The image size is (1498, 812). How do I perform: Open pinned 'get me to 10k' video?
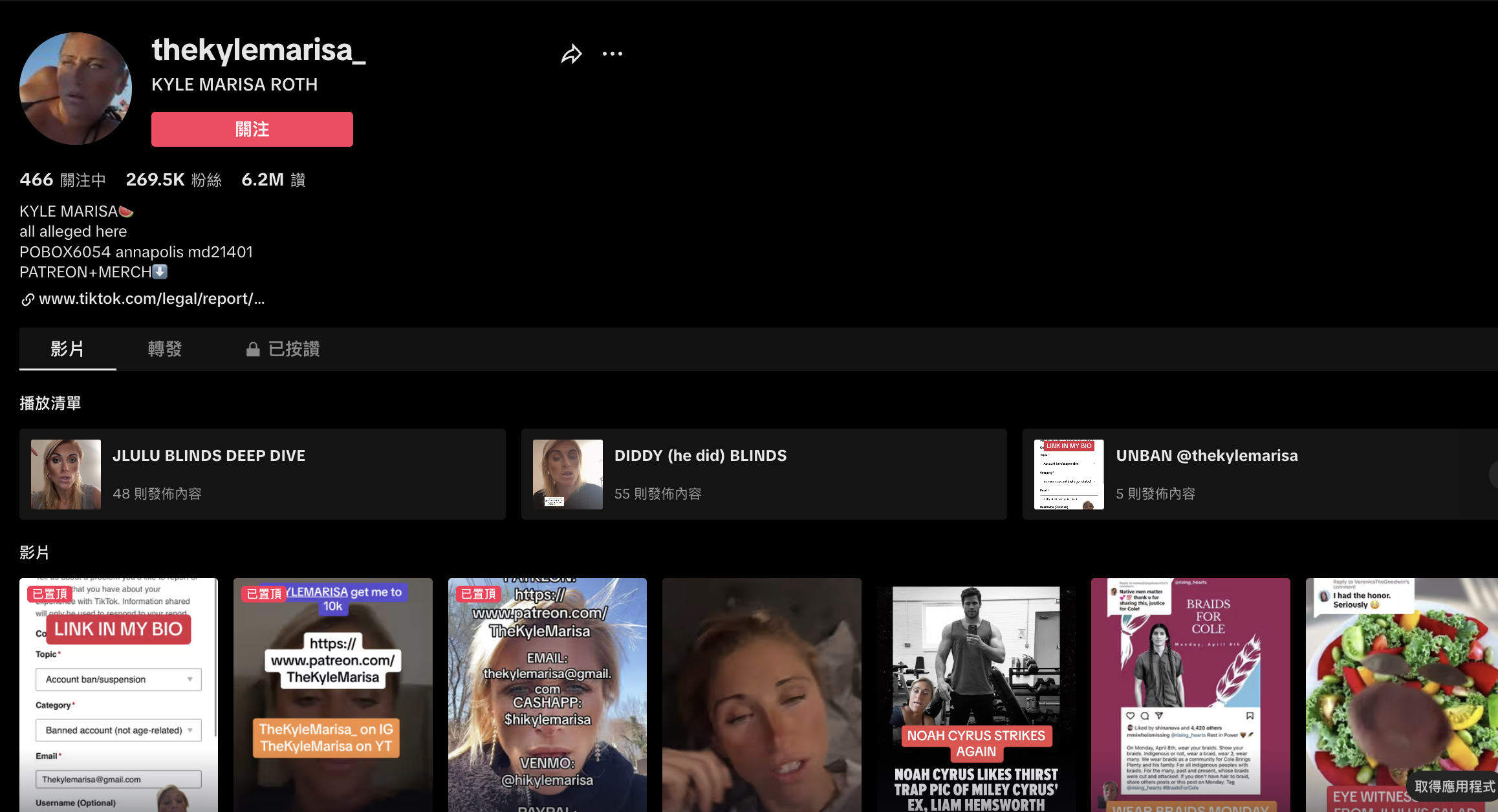333,695
